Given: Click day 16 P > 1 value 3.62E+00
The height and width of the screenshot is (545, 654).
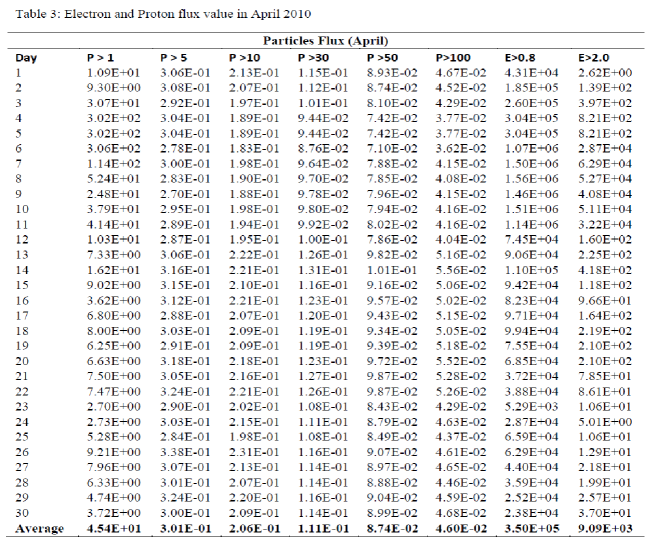Looking at the screenshot, I should (x=113, y=301).
